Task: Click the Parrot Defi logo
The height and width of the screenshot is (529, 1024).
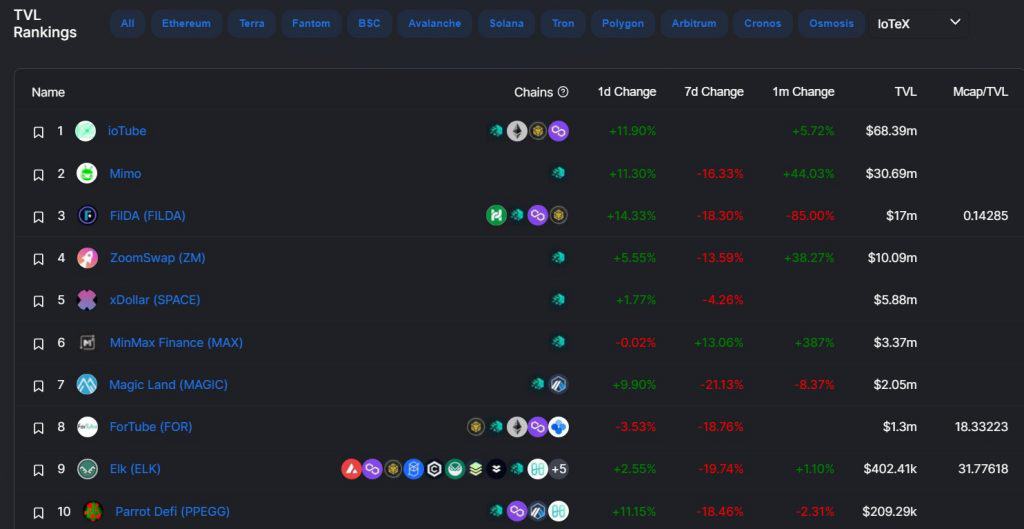Action: (x=93, y=511)
